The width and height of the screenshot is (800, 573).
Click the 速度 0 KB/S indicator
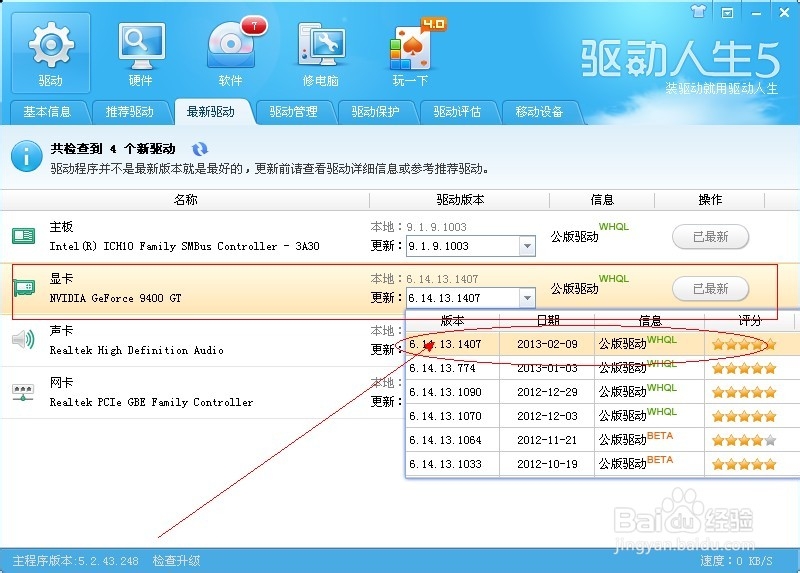click(x=736, y=561)
